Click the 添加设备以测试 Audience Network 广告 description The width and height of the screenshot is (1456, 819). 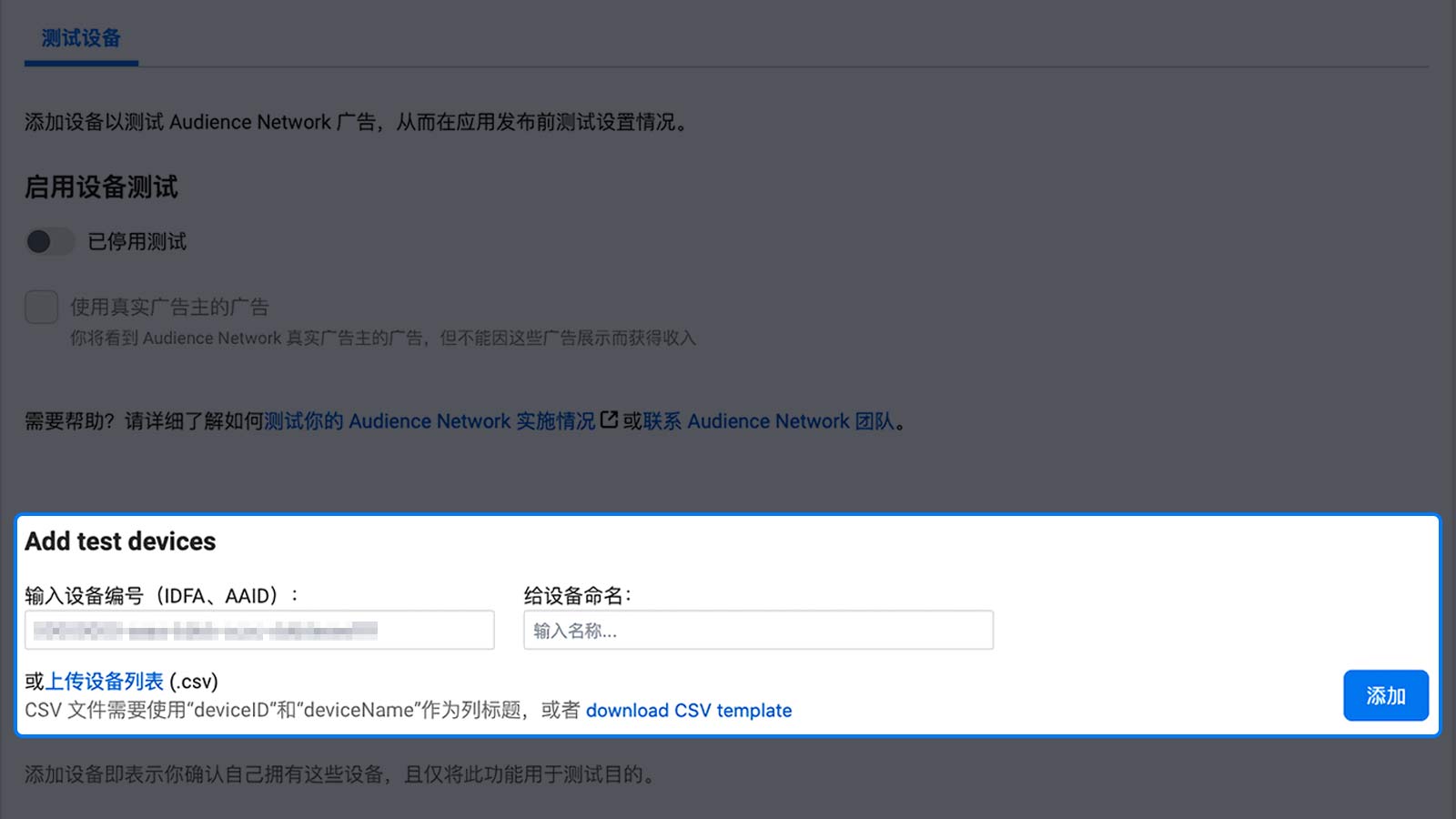pos(356,122)
